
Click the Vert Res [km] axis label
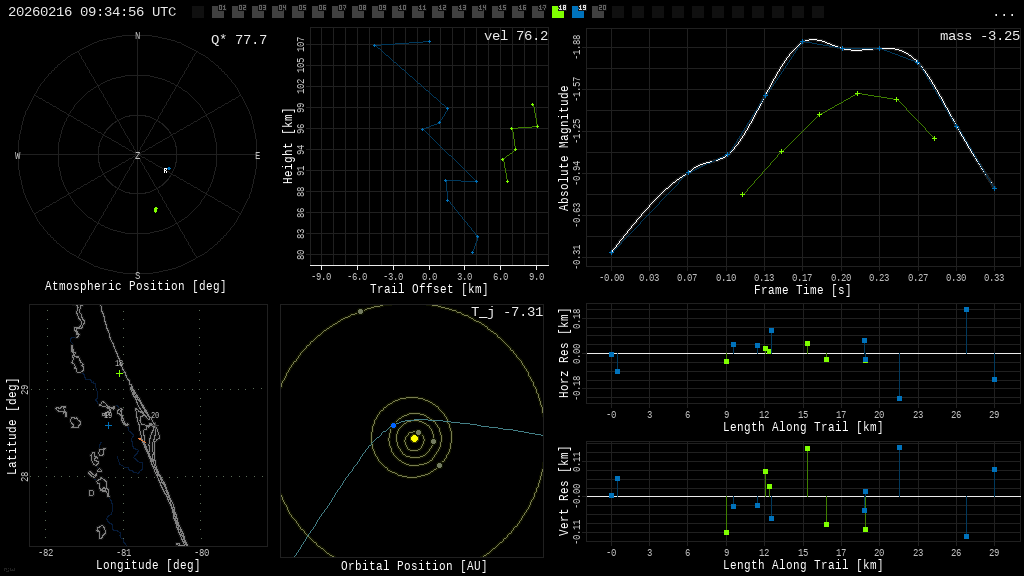coord(564,491)
